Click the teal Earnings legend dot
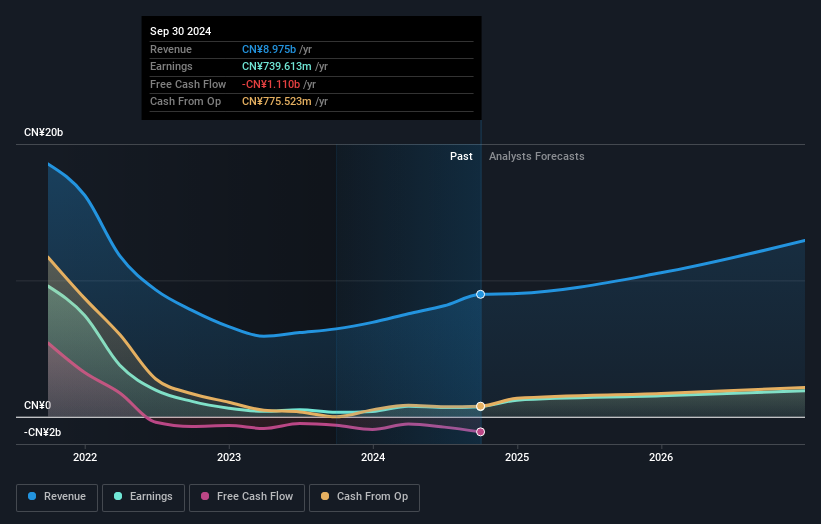Image resolution: width=821 pixels, height=524 pixels. tap(118, 496)
